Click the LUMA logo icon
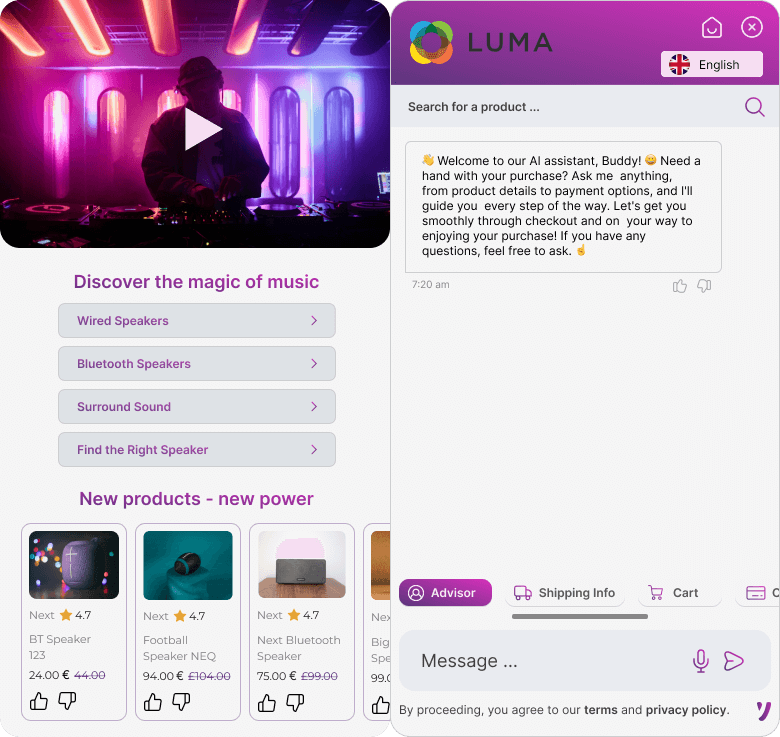The height and width of the screenshot is (737, 780). click(431, 42)
